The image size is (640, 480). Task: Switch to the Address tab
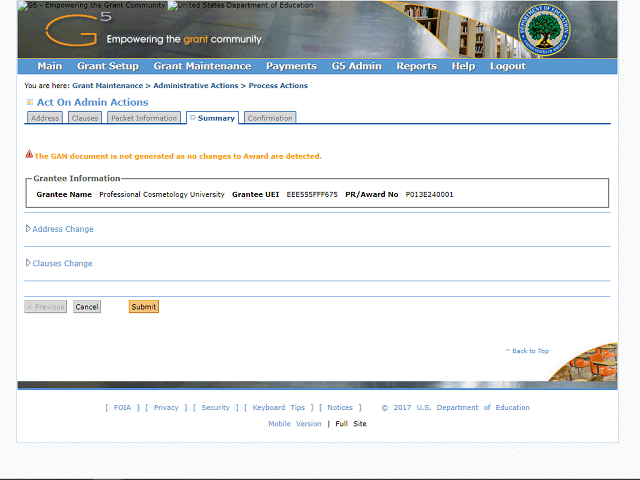coord(45,118)
